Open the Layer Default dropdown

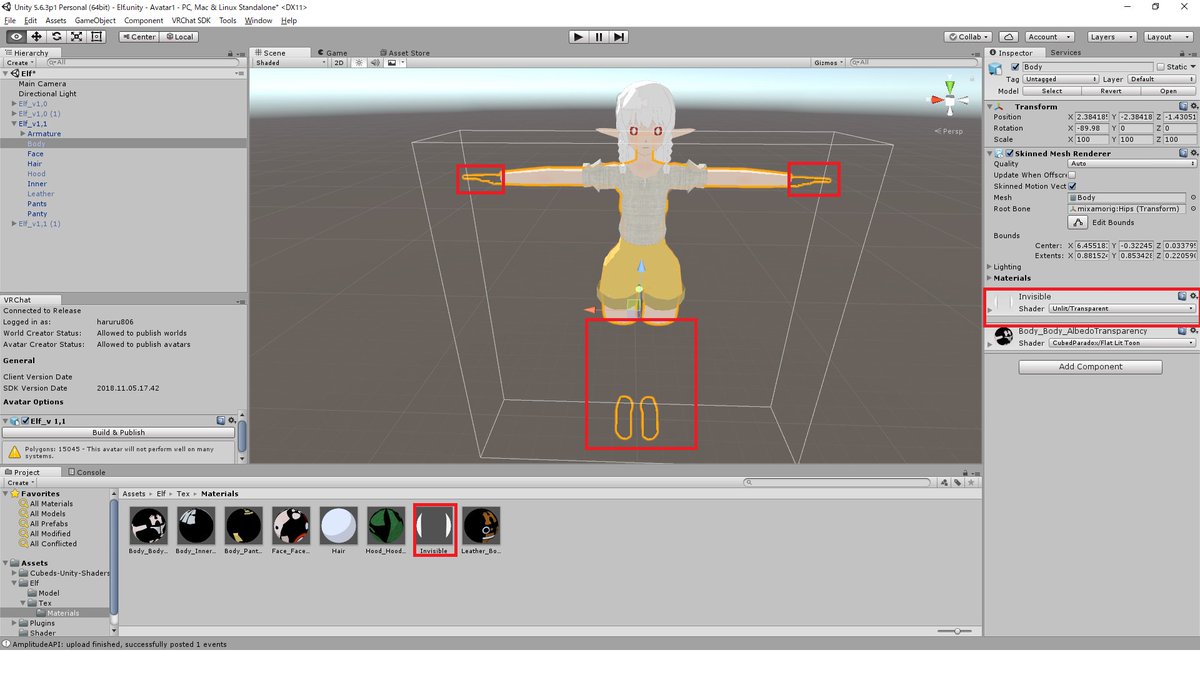coord(1160,79)
